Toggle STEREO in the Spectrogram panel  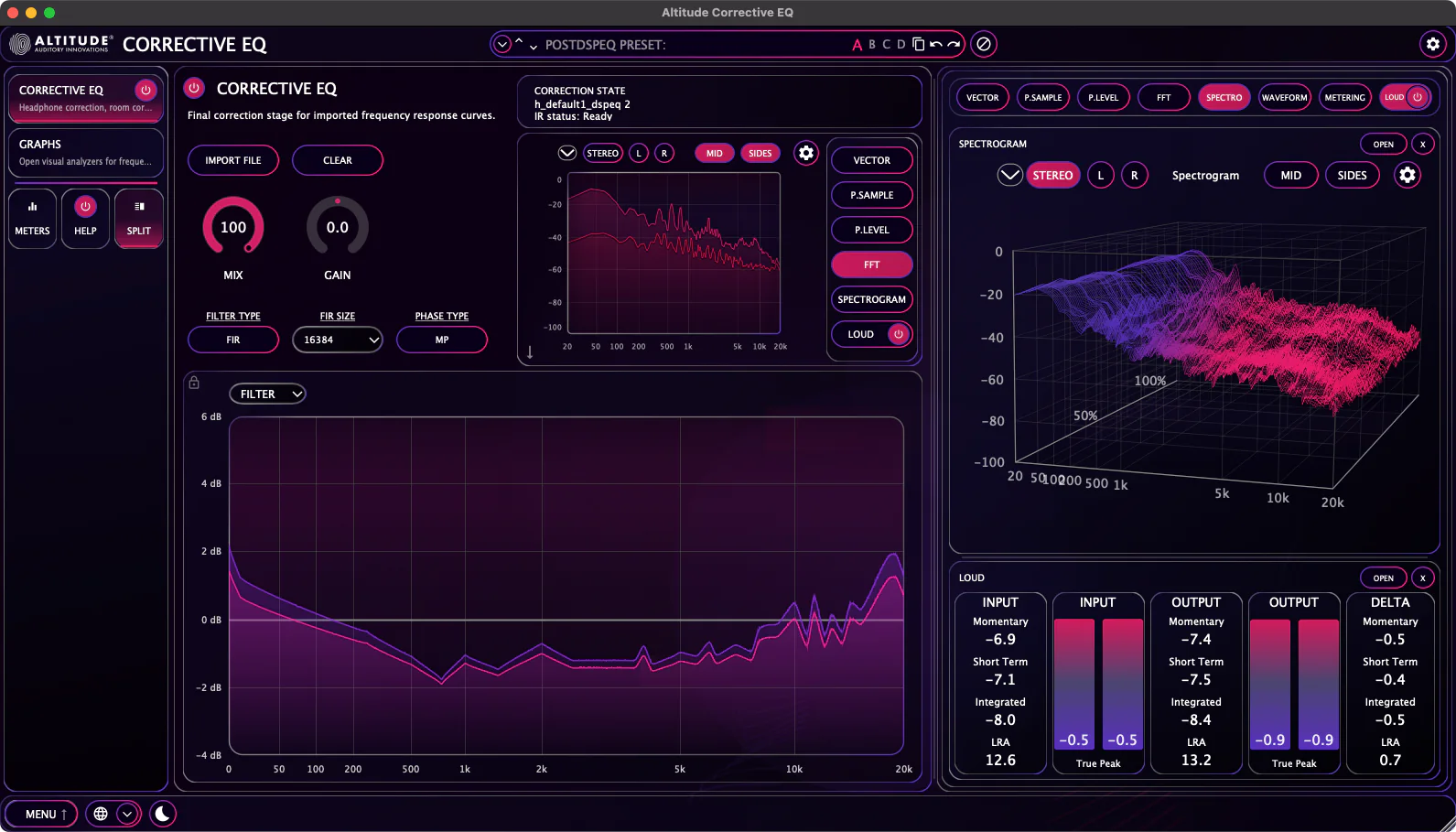(x=1053, y=175)
